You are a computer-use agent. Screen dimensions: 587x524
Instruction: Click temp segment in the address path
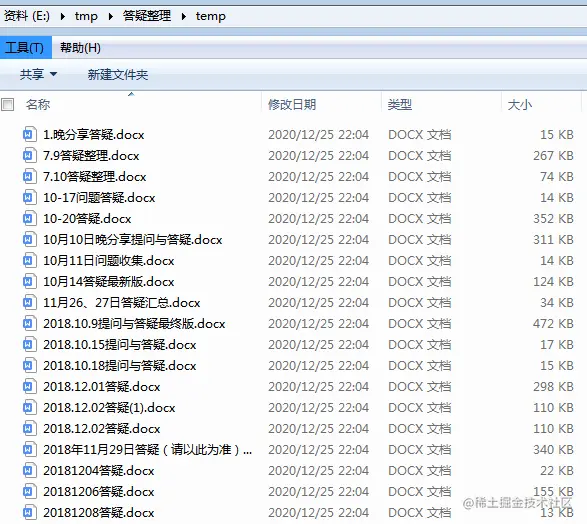(210, 16)
